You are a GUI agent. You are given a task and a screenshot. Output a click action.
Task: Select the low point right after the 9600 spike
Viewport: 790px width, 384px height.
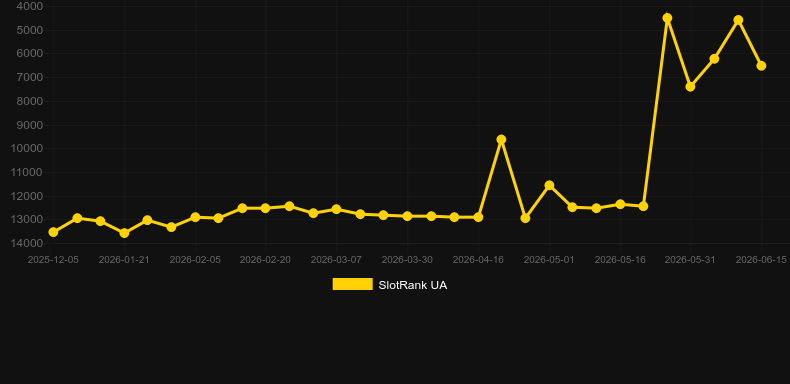tap(525, 218)
